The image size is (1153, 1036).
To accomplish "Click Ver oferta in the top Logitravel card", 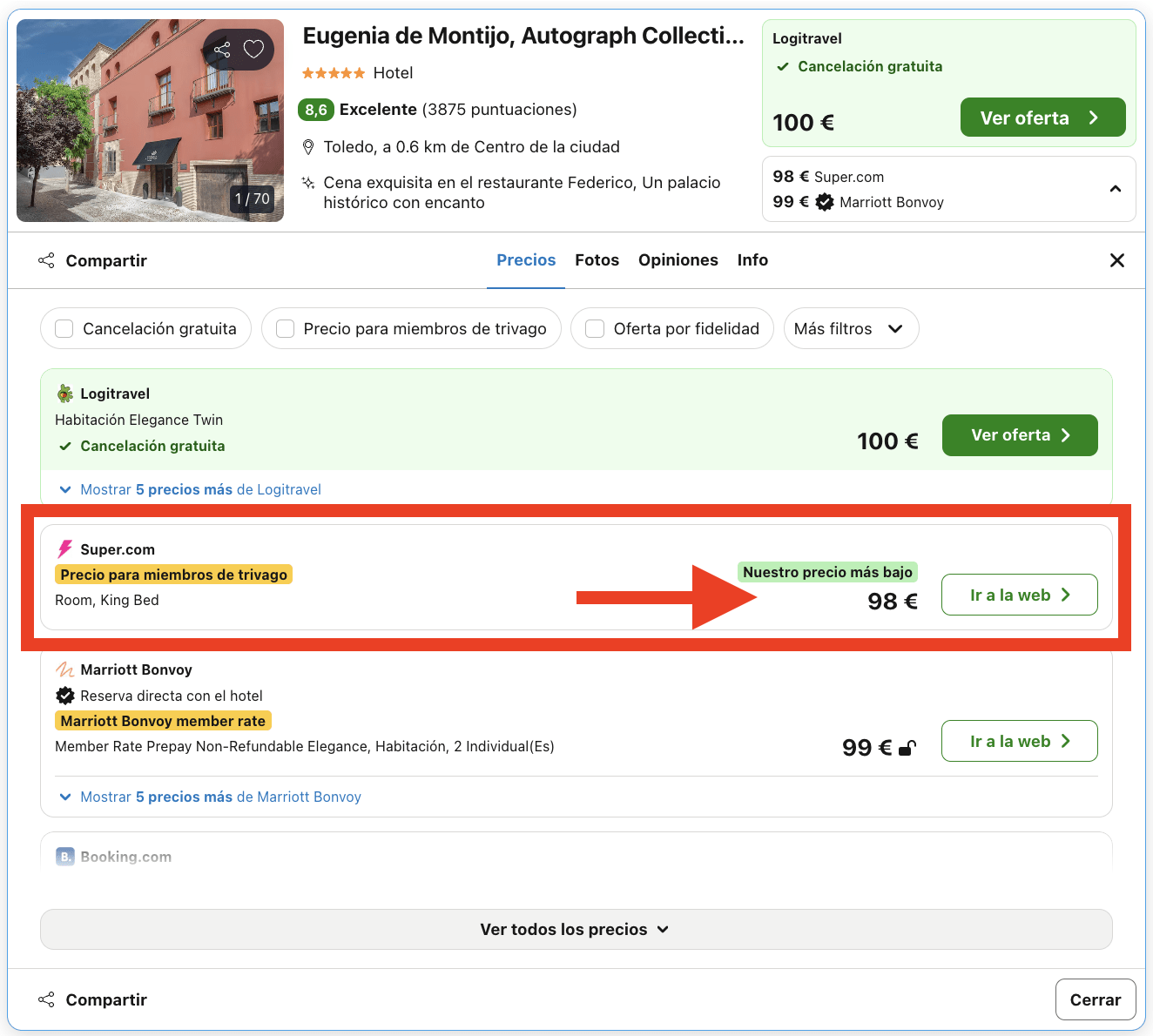I will [1042, 118].
